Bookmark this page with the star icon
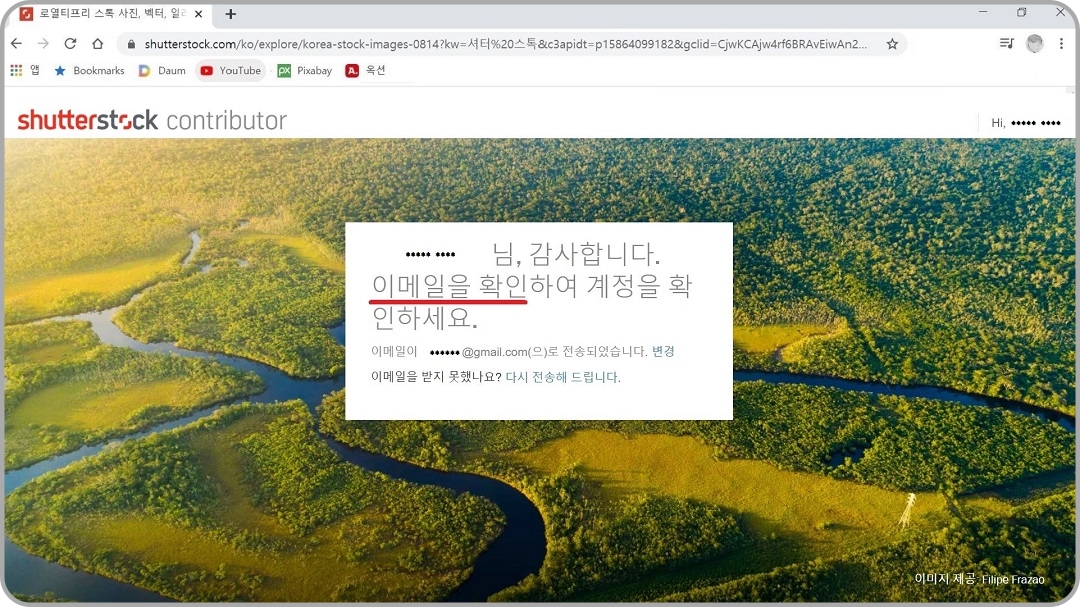This screenshot has height=607, width=1080. pyautogui.click(x=890, y=43)
